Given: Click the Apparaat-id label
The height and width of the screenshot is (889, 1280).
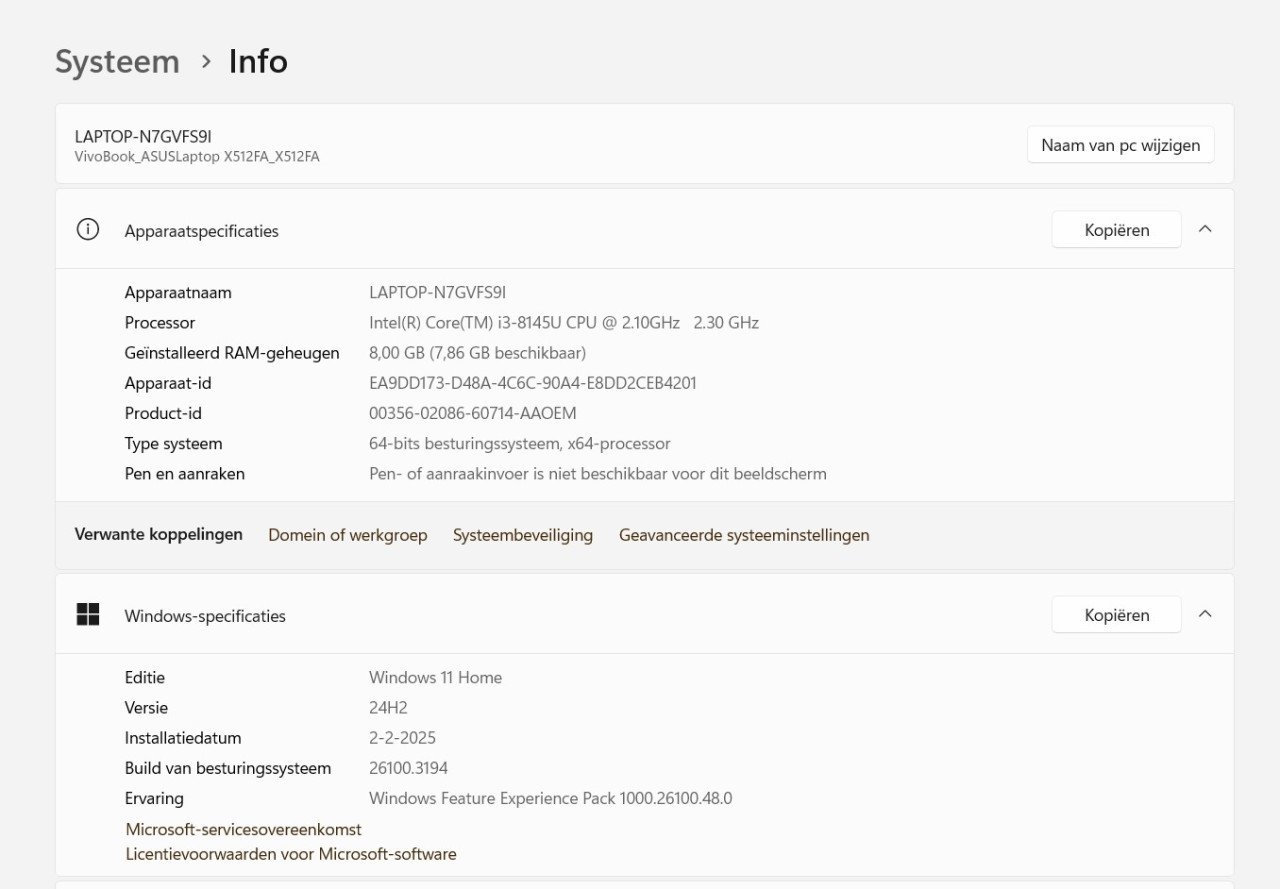Looking at the screenshot, I should coord(168,383).
